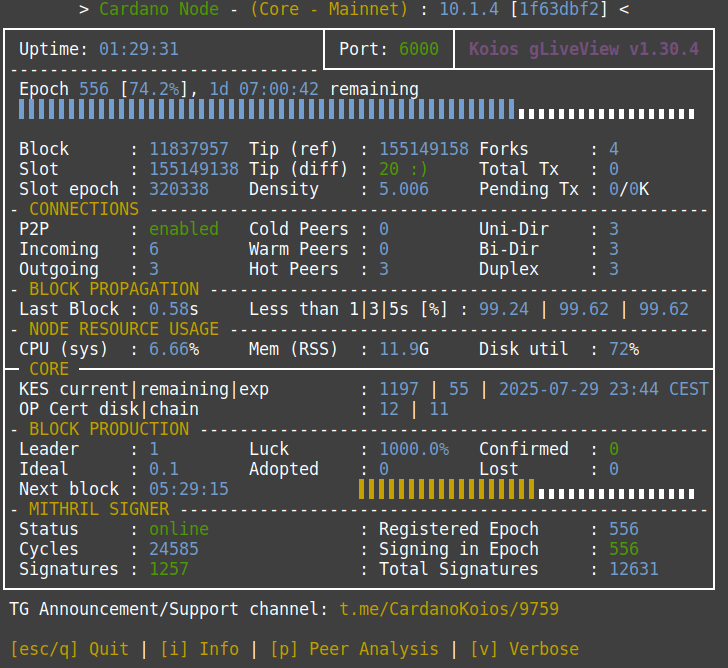This screenshot has width=728, height=668.
Task: Click the (Core - Mainnet) title text
Action: pos(329,9)
